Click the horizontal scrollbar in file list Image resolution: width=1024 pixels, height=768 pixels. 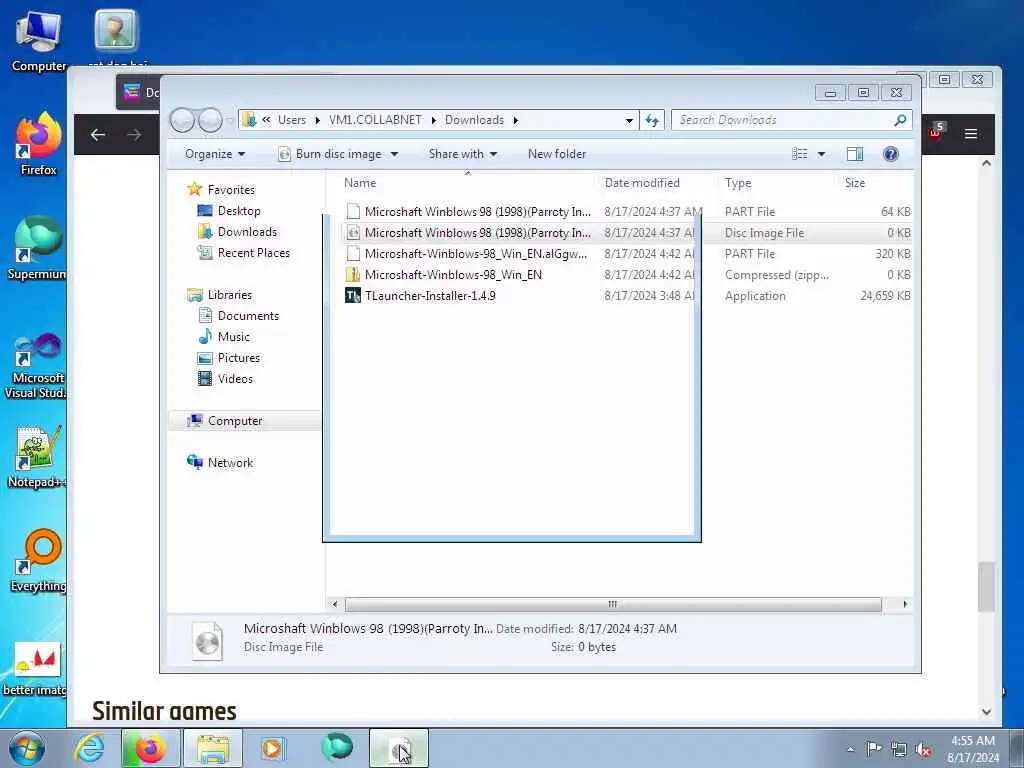613,604
